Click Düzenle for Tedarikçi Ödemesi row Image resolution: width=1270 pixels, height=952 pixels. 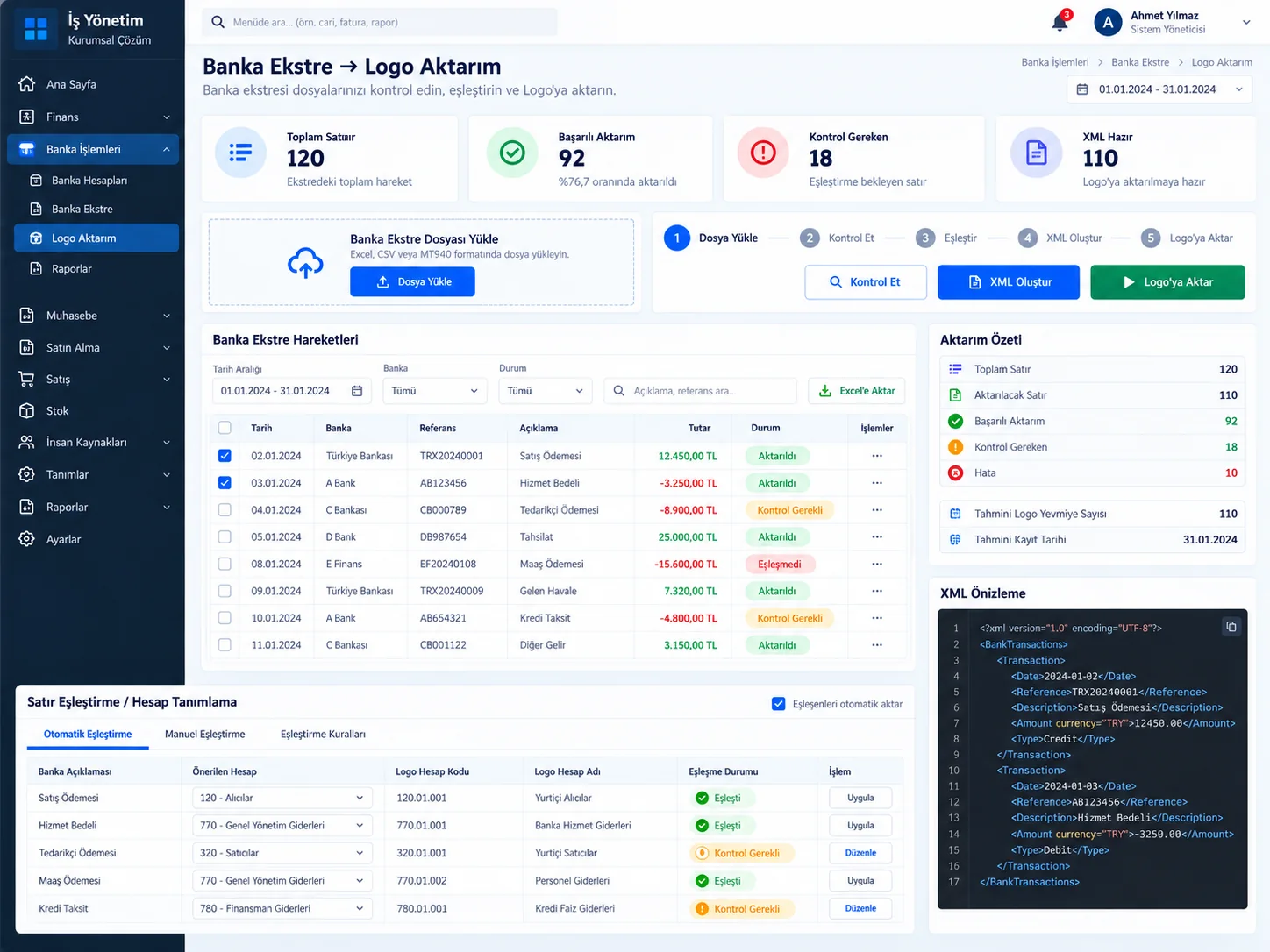tap(860, 853)
